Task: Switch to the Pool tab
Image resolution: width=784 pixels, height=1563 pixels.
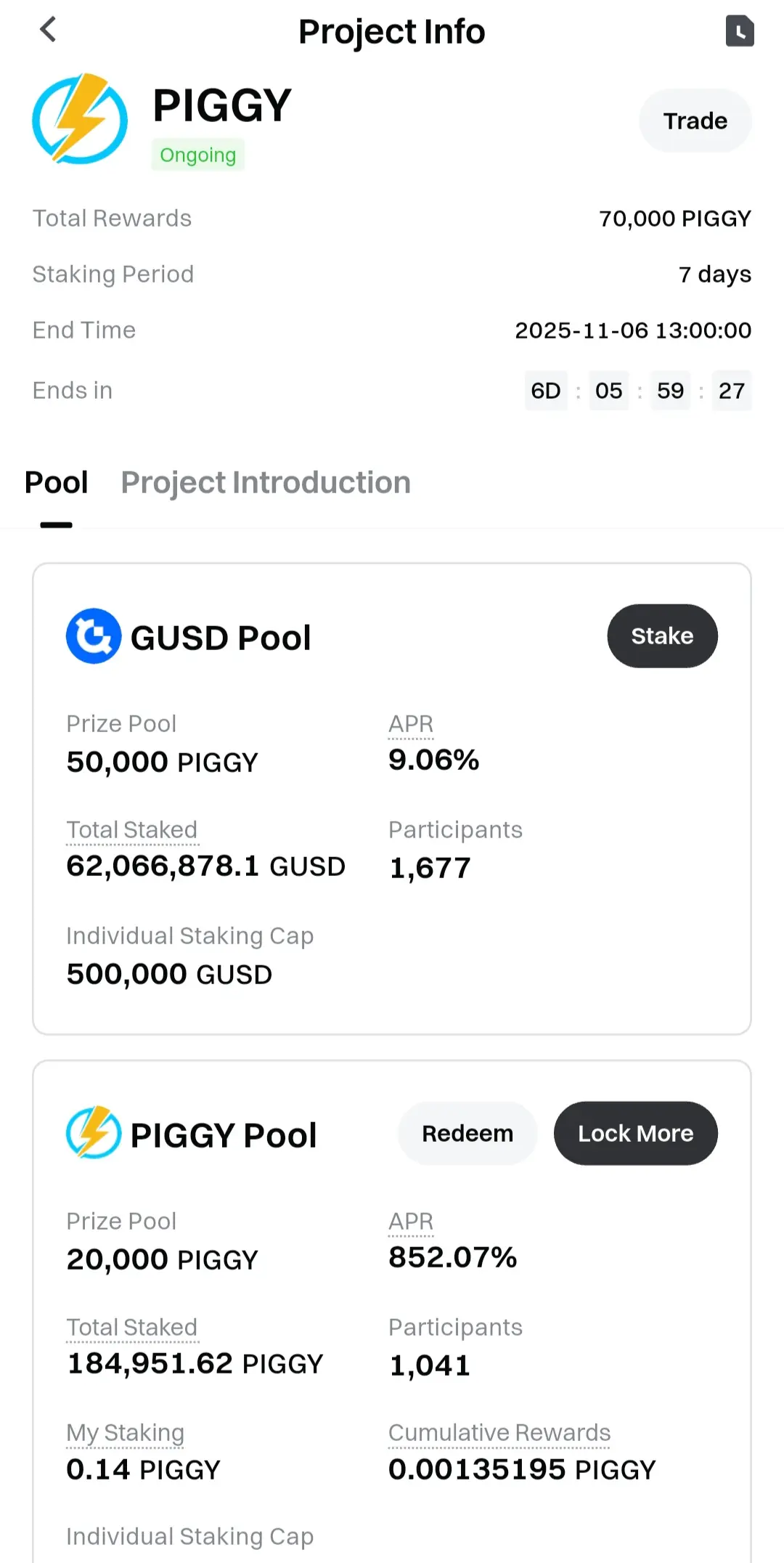Action: point(57,483)
